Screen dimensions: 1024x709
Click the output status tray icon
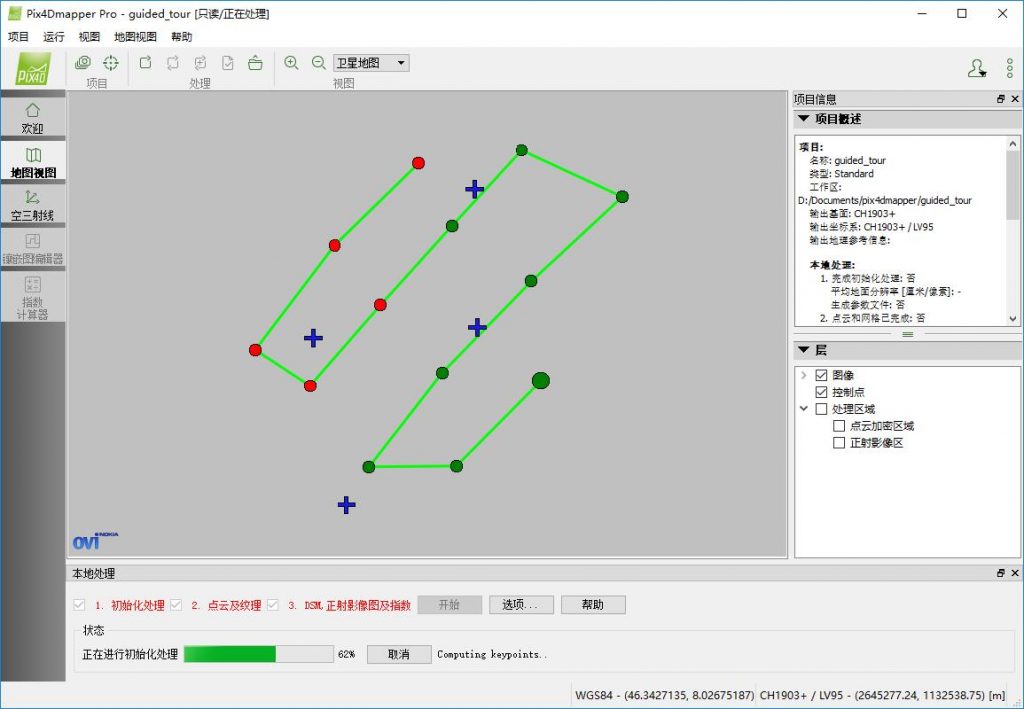click(255, 63)
